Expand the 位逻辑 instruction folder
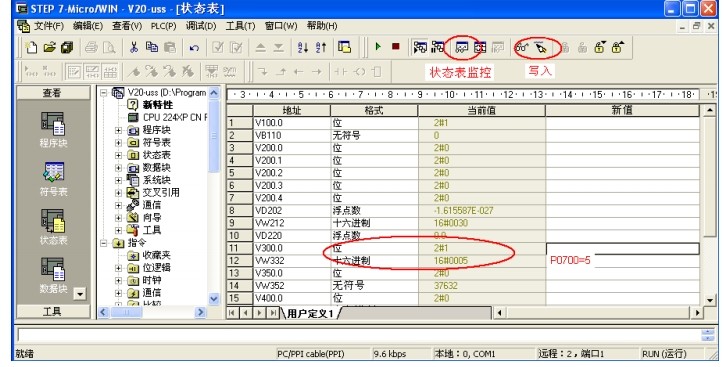Image resolution: width=727 pixels, height=367 pixels. coord(119,268)
